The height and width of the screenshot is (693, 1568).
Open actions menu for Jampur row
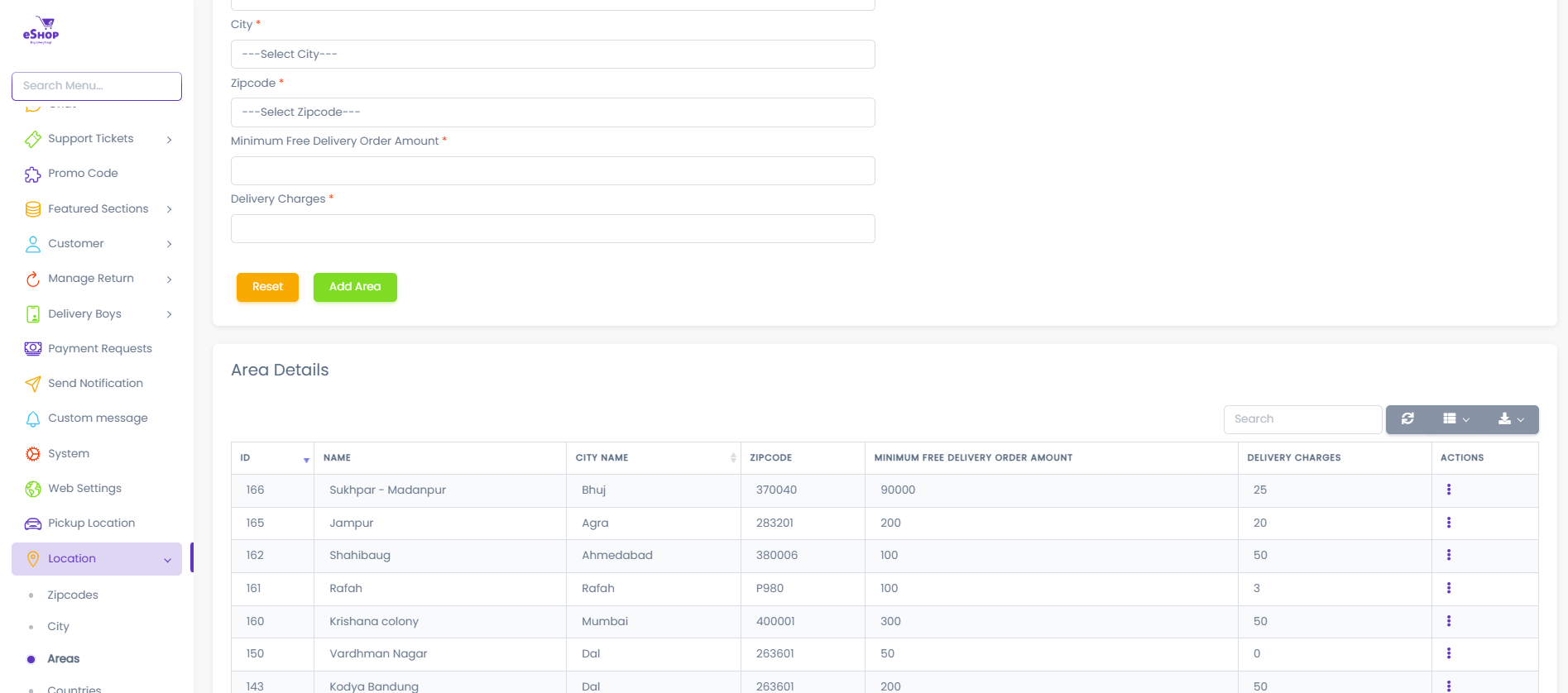[1449, 523]
